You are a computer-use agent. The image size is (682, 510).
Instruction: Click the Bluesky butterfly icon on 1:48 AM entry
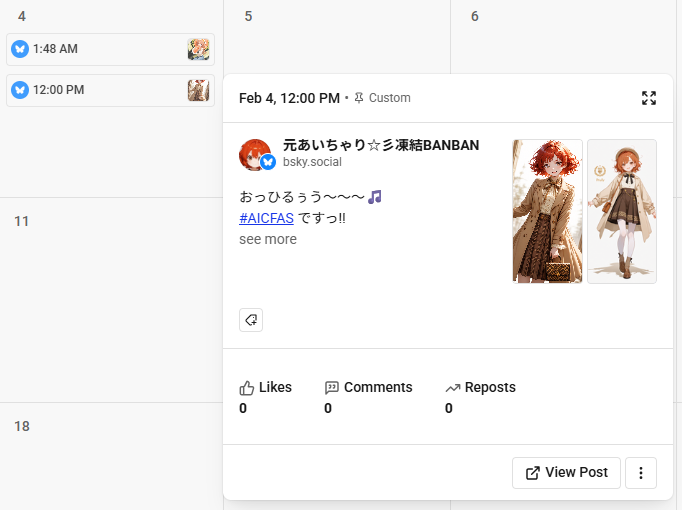coord(20,49)
